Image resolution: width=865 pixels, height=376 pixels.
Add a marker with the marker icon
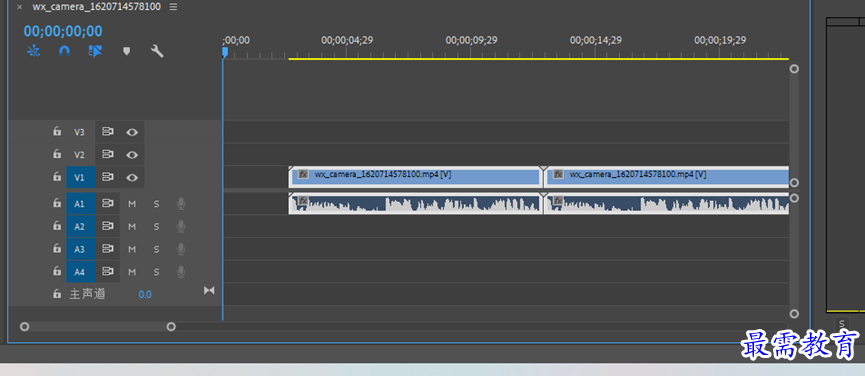(126, 51)
